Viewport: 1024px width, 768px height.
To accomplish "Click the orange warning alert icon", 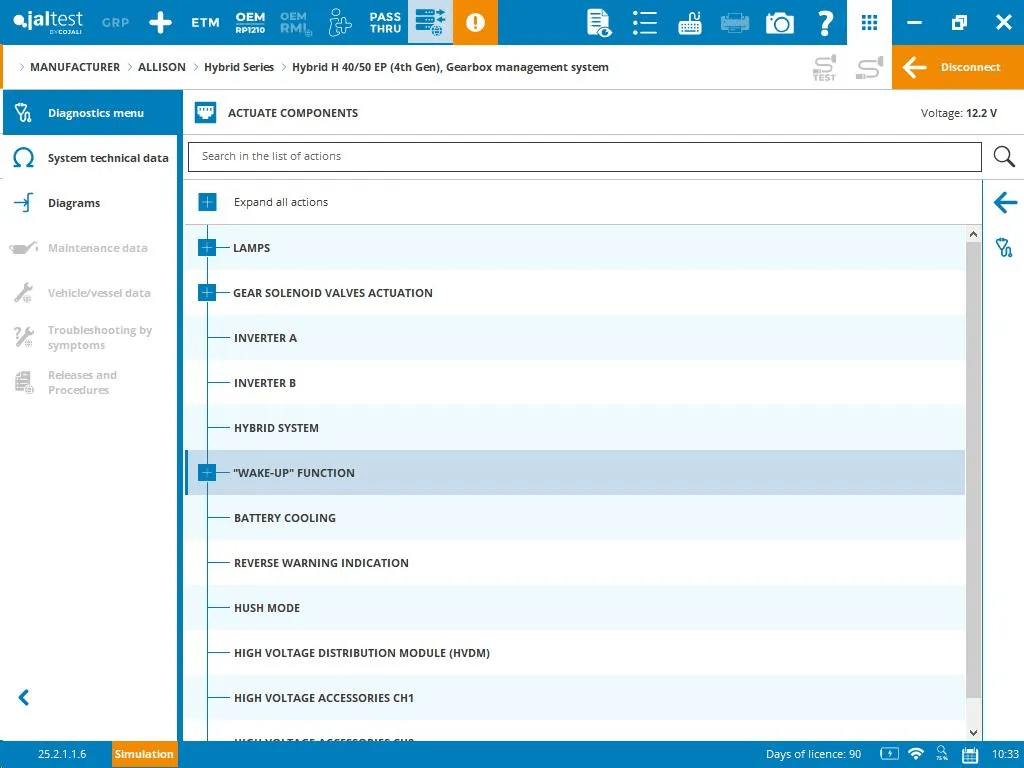I will coord(475,22).
